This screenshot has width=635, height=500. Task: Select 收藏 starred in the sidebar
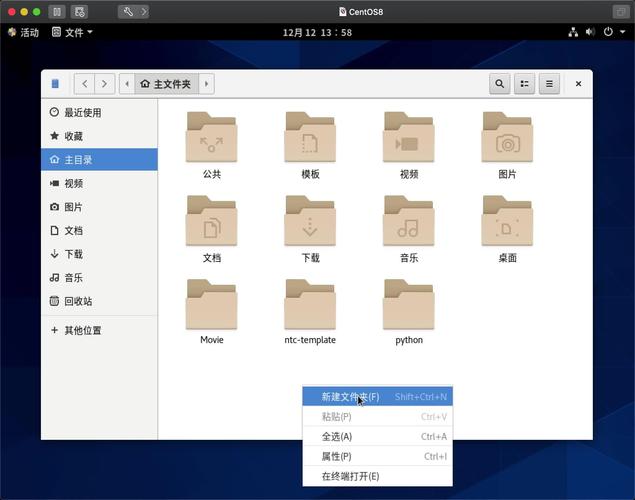tap(99, 136)
